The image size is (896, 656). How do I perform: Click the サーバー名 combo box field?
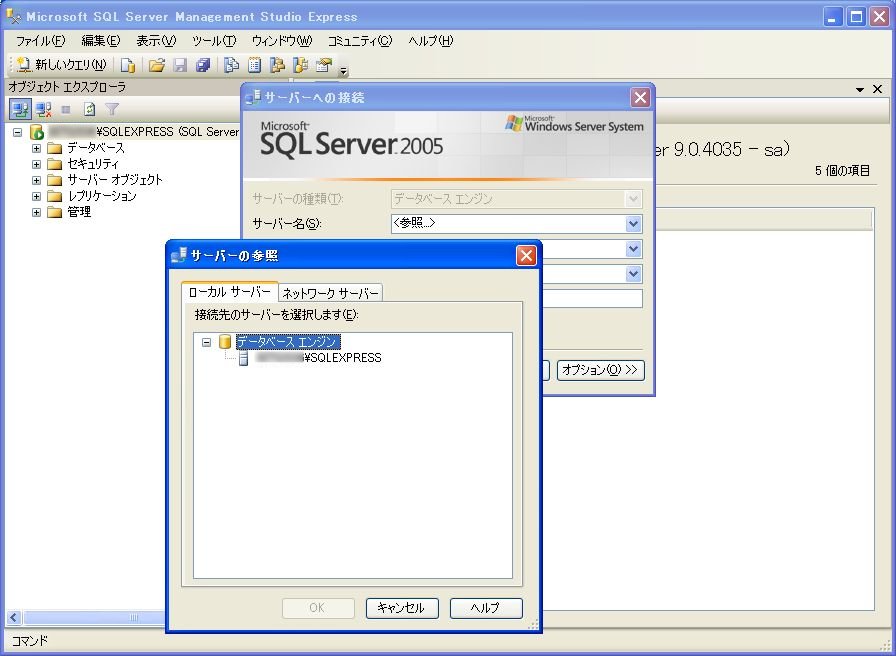tap(517, 223)
